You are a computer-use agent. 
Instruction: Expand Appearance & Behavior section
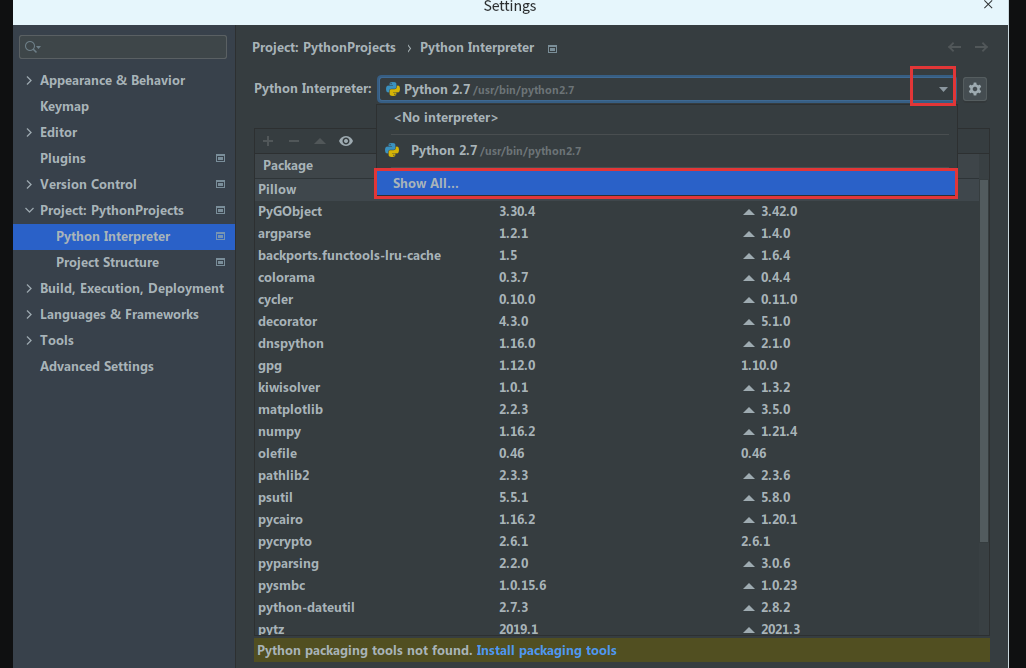(x=29, y=80)
